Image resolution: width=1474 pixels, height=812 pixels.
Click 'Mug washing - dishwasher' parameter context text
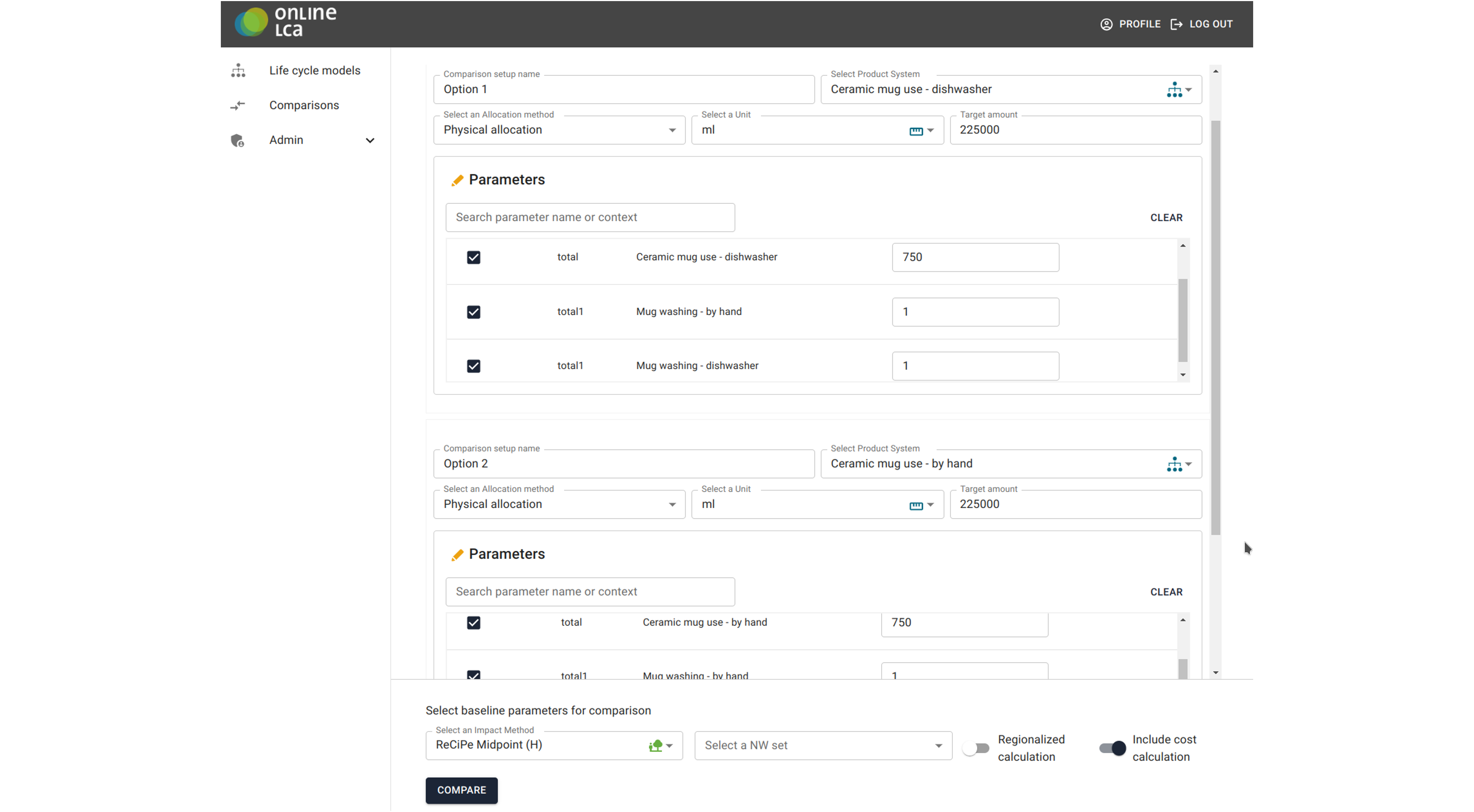pyautogui.click(x=697, y=366)
